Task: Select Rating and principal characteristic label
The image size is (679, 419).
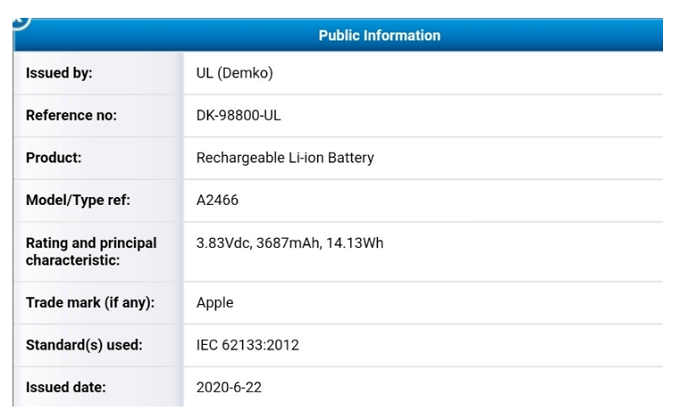Action: point(91,251)
